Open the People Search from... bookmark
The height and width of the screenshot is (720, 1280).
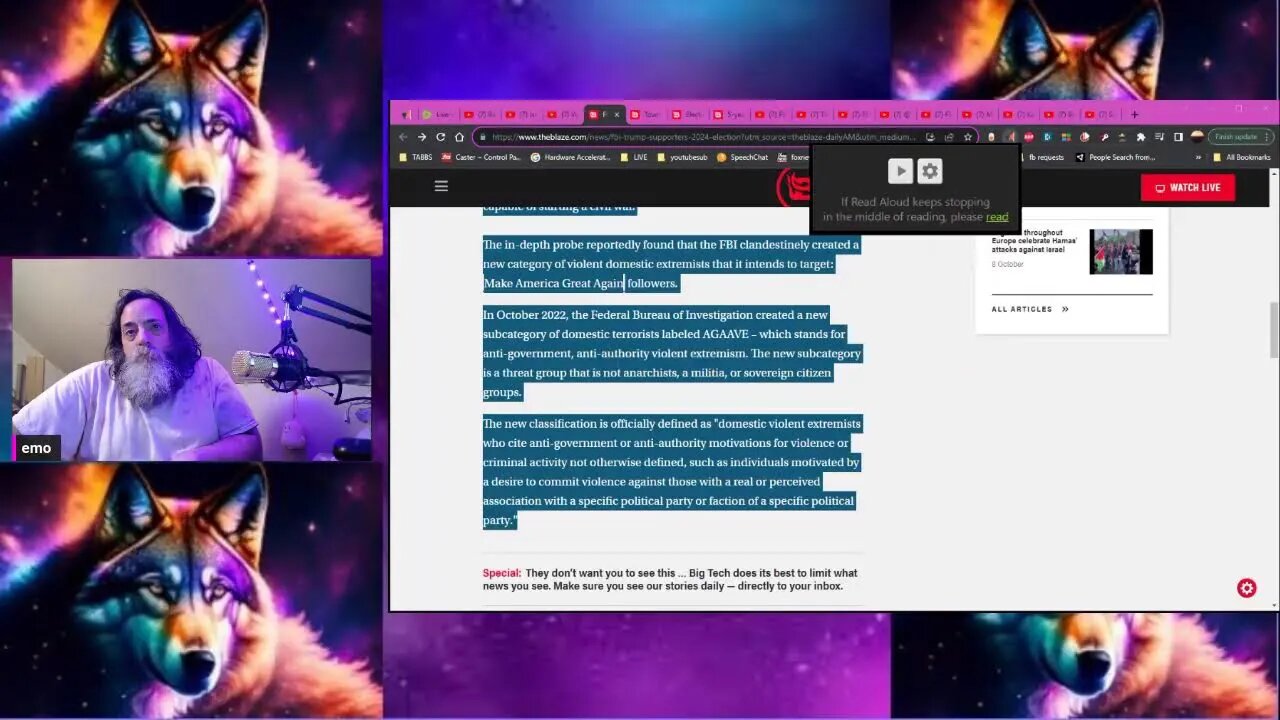[1115, 157]
